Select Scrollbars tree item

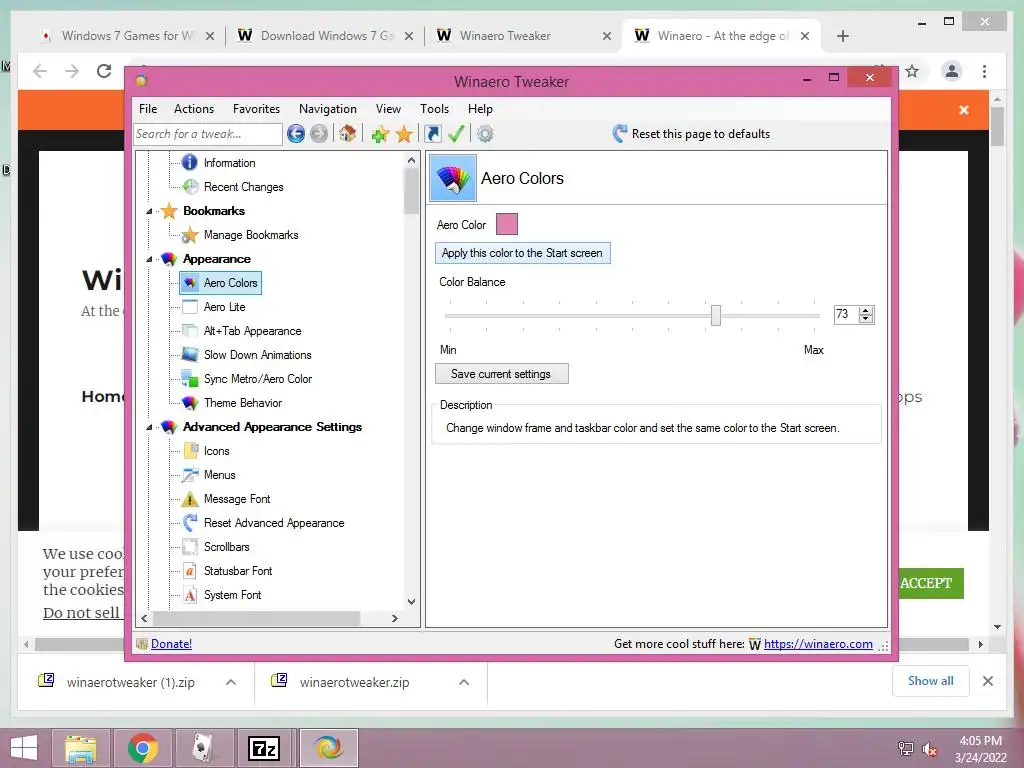pos(227,547)
